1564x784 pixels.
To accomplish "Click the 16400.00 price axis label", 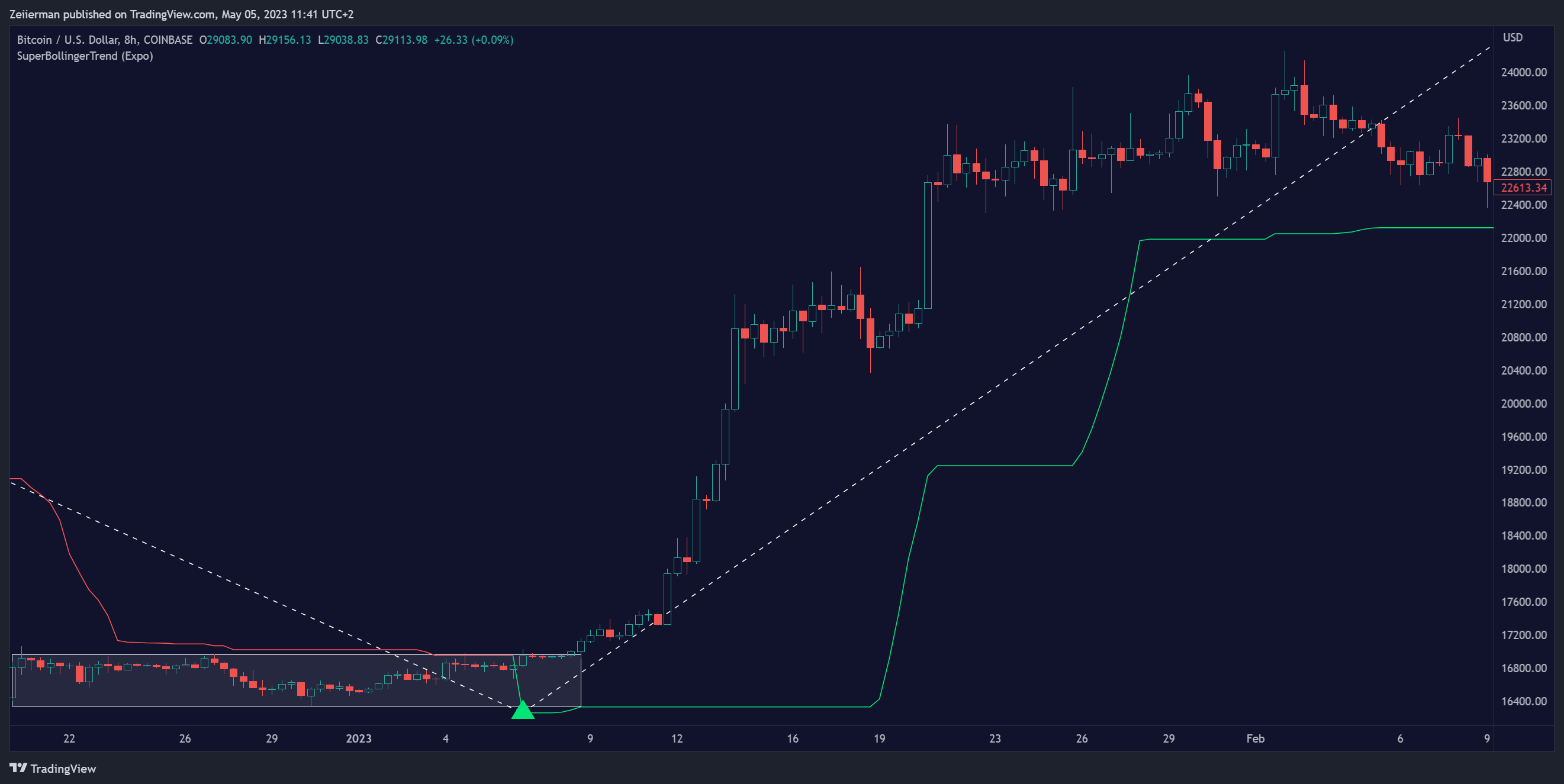I will click(1523, 701).
